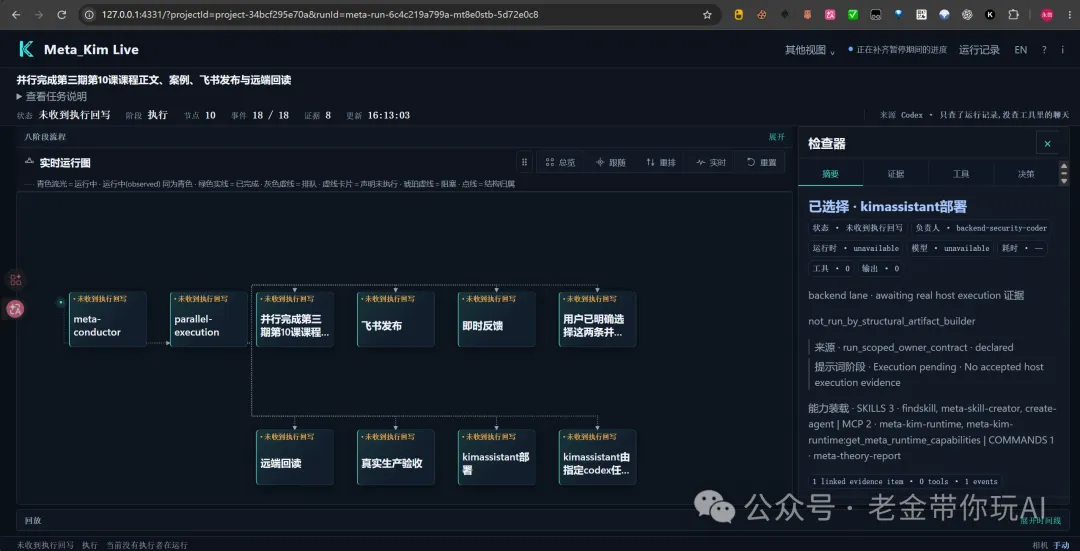Open the pink translate extension in the browser toolbar
The width and height of the screenshot is (1080, 551).
tap(830, 14)
